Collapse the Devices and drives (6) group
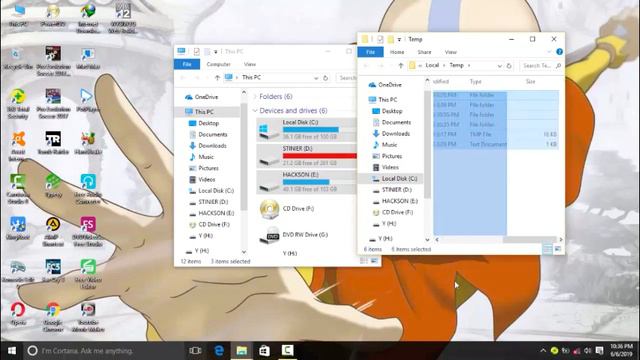Image resolution: width=640 pixels, height=360 pixels. [x=255, y=111]
